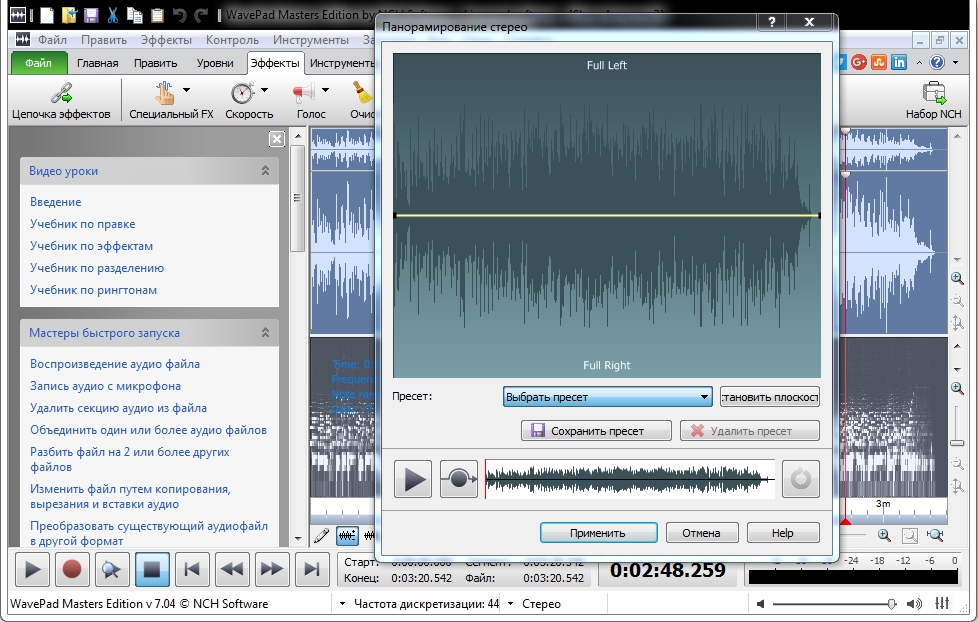The image size is (978, 622).
Task: Click the Скорость stopwatch icon
Action: point(242,94)
